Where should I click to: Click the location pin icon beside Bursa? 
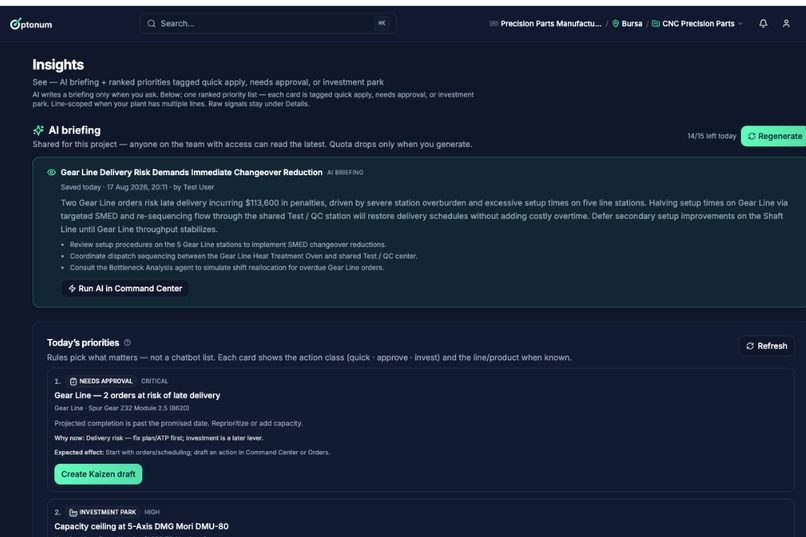pos(615,24)
